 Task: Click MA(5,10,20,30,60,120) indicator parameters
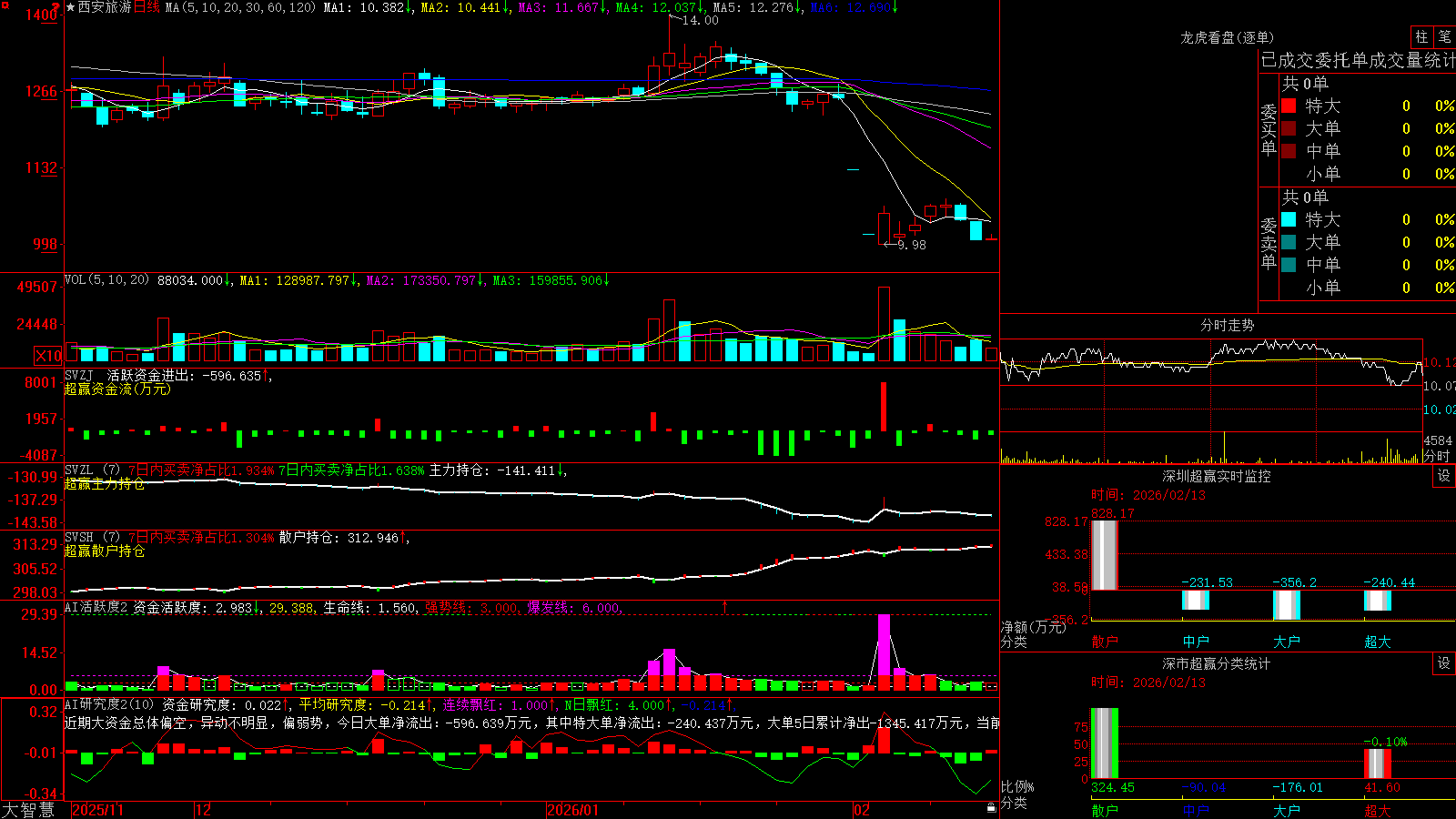pyautogui.click(x=241, y=7)
